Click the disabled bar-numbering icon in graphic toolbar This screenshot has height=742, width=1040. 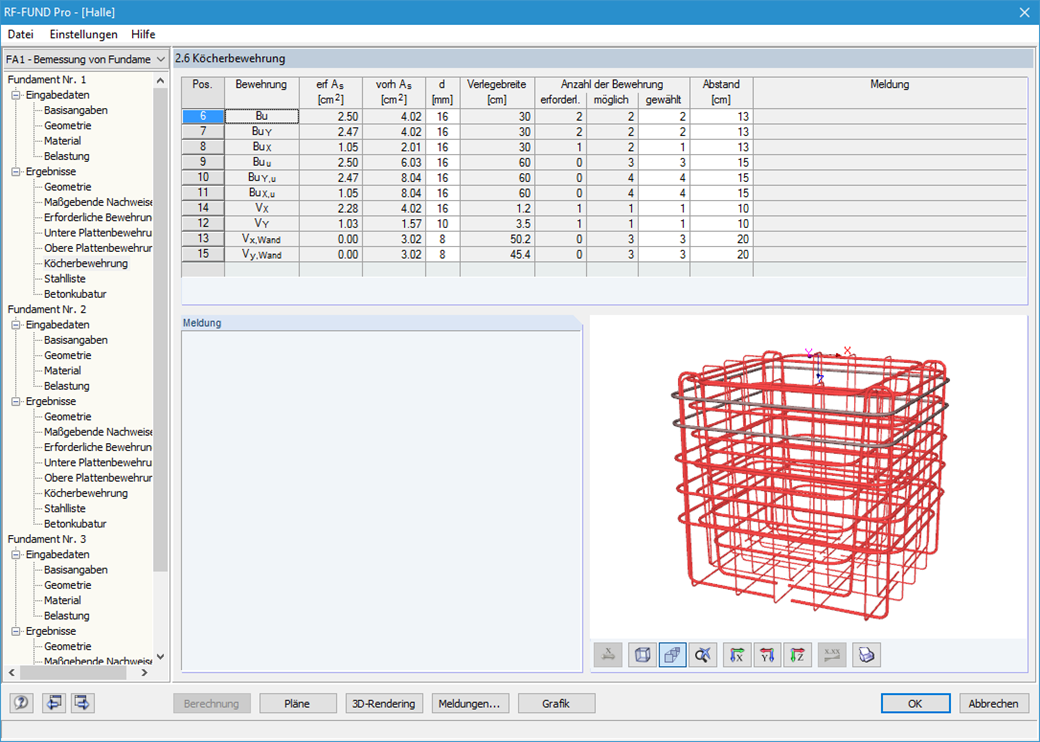tap(608, 655)
